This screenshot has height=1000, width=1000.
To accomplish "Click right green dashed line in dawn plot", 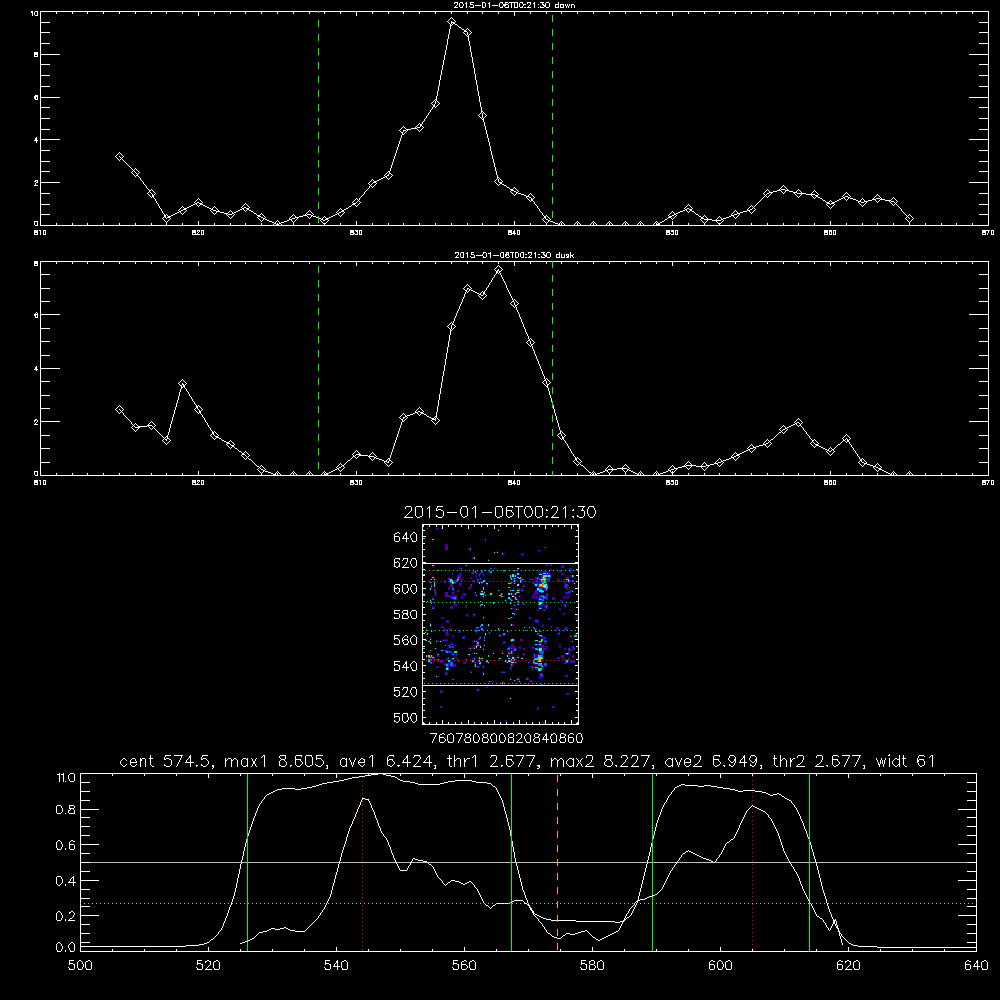I will pos(552,118).
